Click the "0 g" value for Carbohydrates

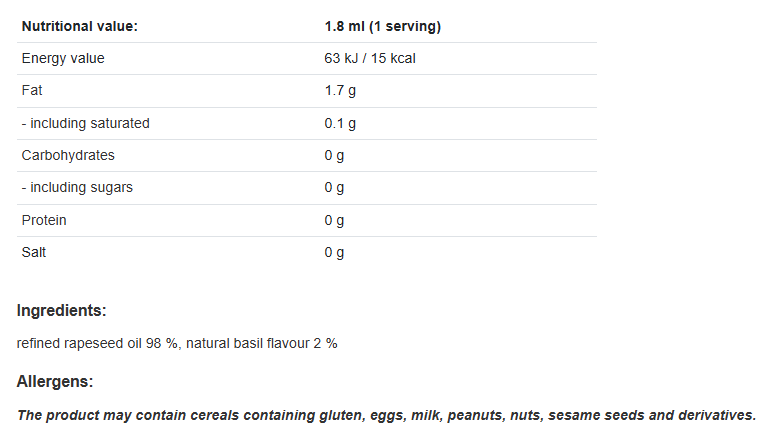point(334,155)
